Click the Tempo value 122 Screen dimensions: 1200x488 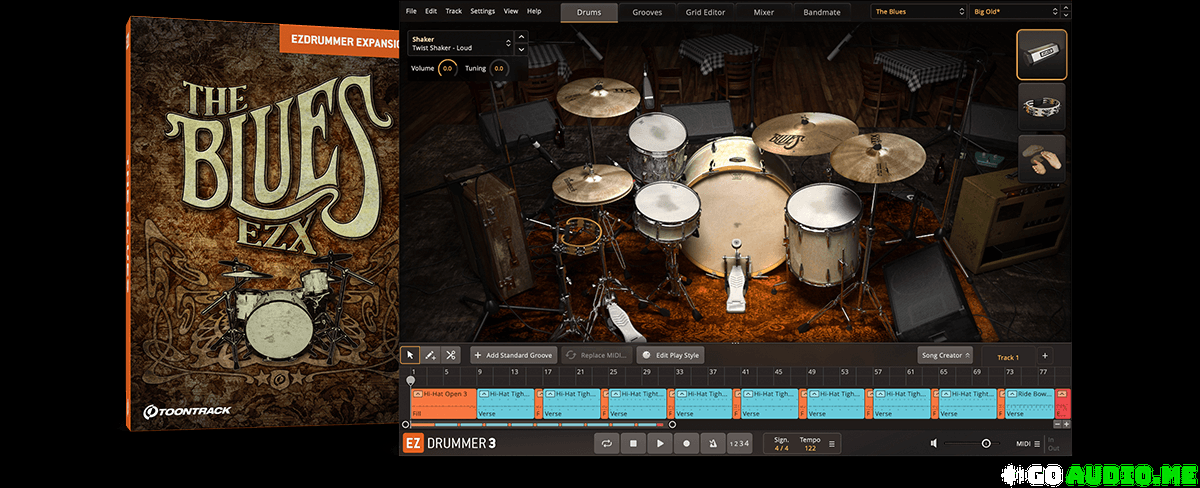[x=809, y=449]
